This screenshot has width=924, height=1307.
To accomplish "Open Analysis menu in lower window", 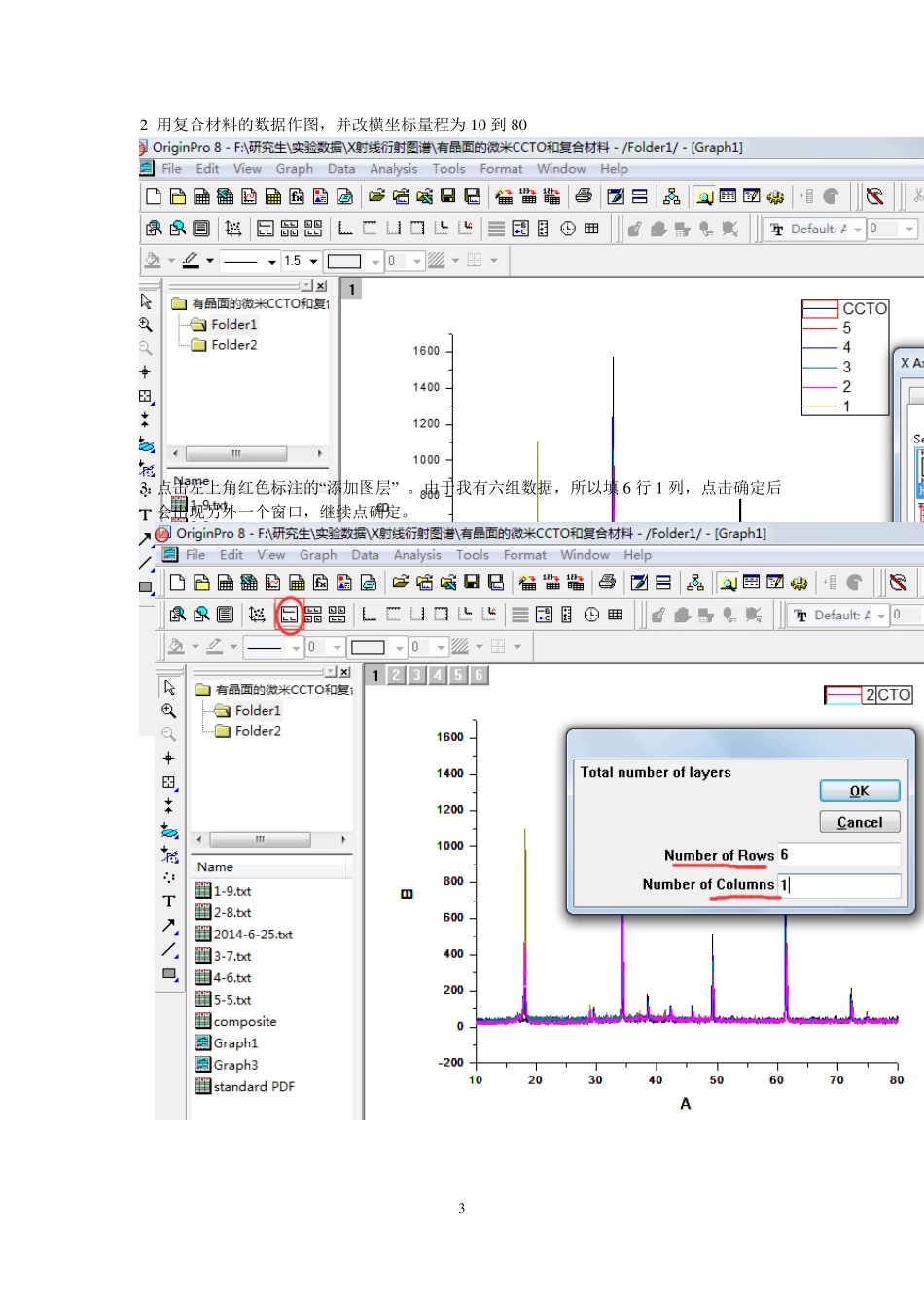I will (x=417, y=555).
